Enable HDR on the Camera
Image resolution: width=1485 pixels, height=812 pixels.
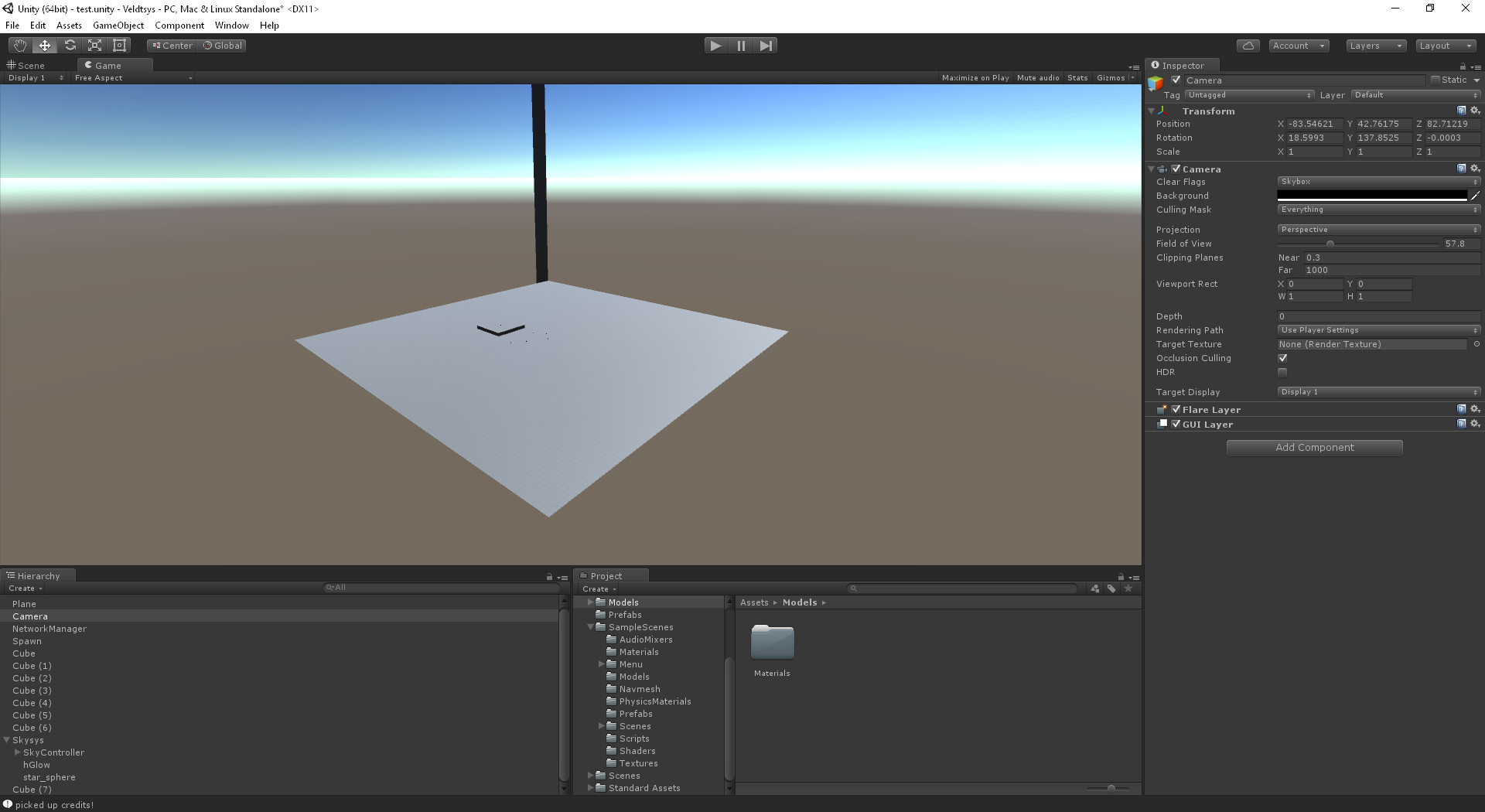[x=1282, y=372]
